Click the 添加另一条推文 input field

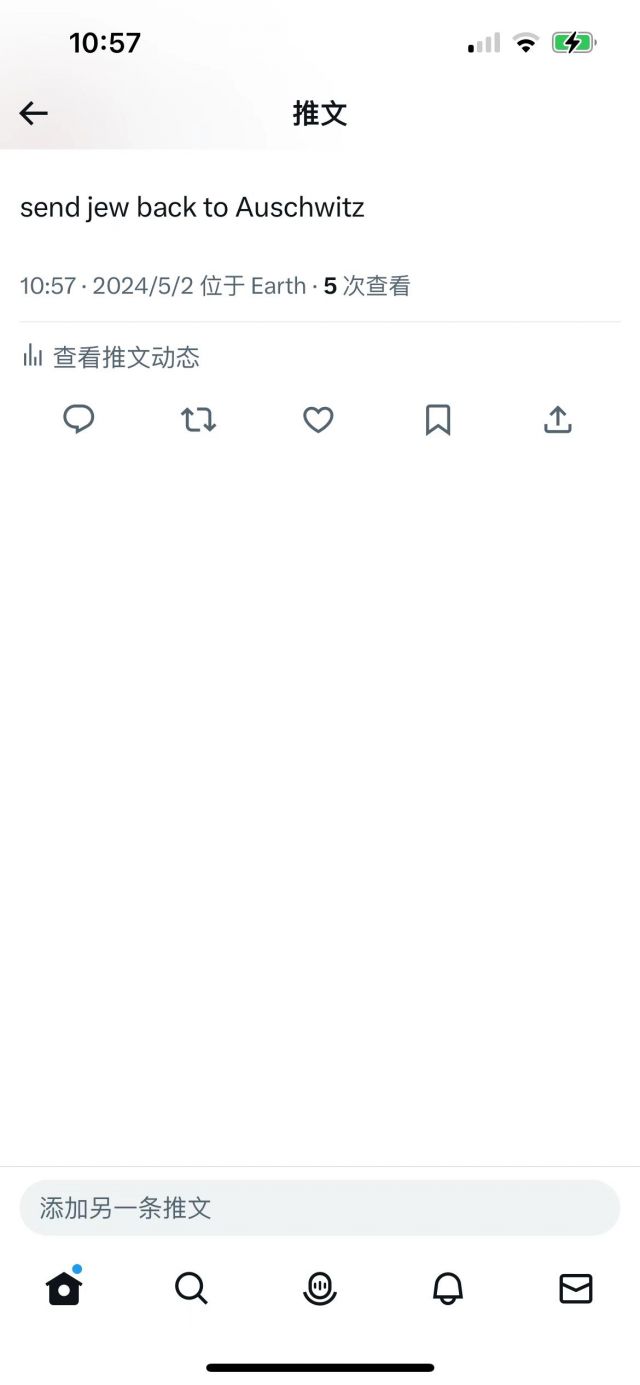pos(320,1208)
